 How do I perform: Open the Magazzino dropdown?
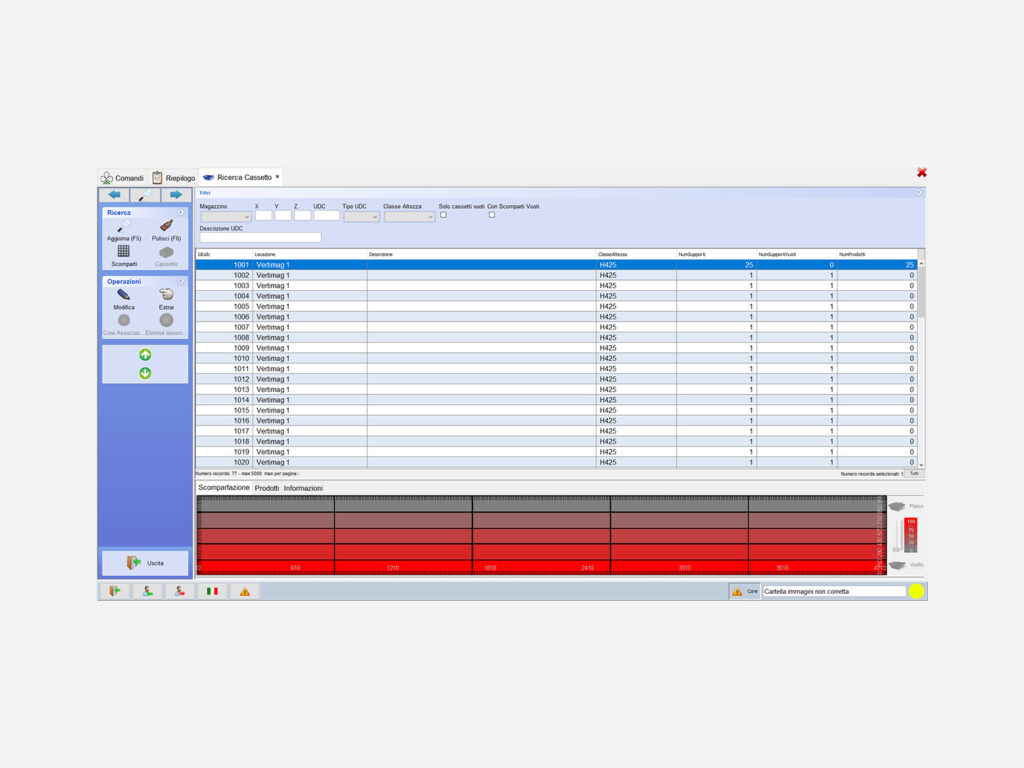(x=225, y=217)
